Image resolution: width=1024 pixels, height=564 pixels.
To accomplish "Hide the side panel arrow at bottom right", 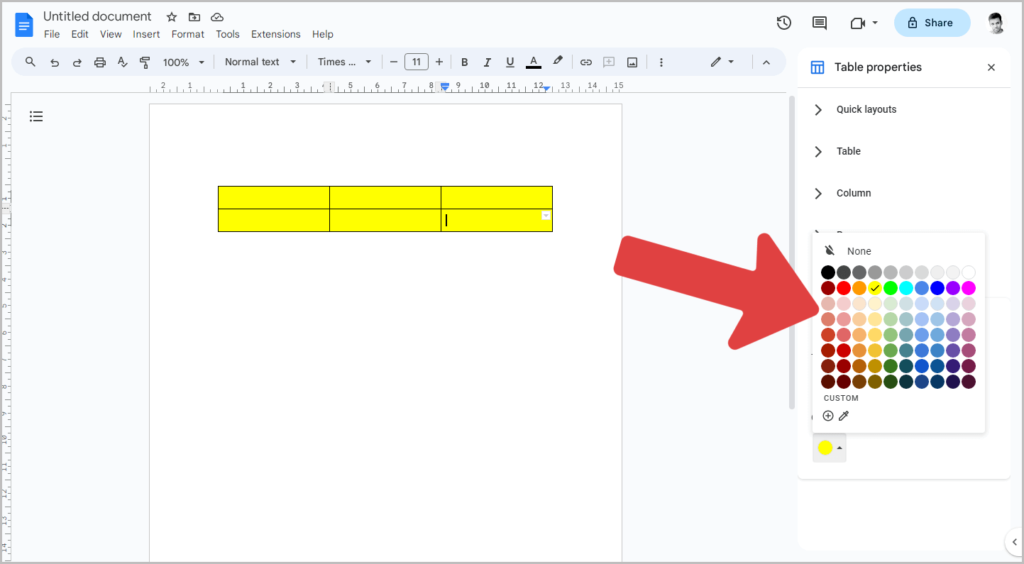I will tap(1014, 542).
